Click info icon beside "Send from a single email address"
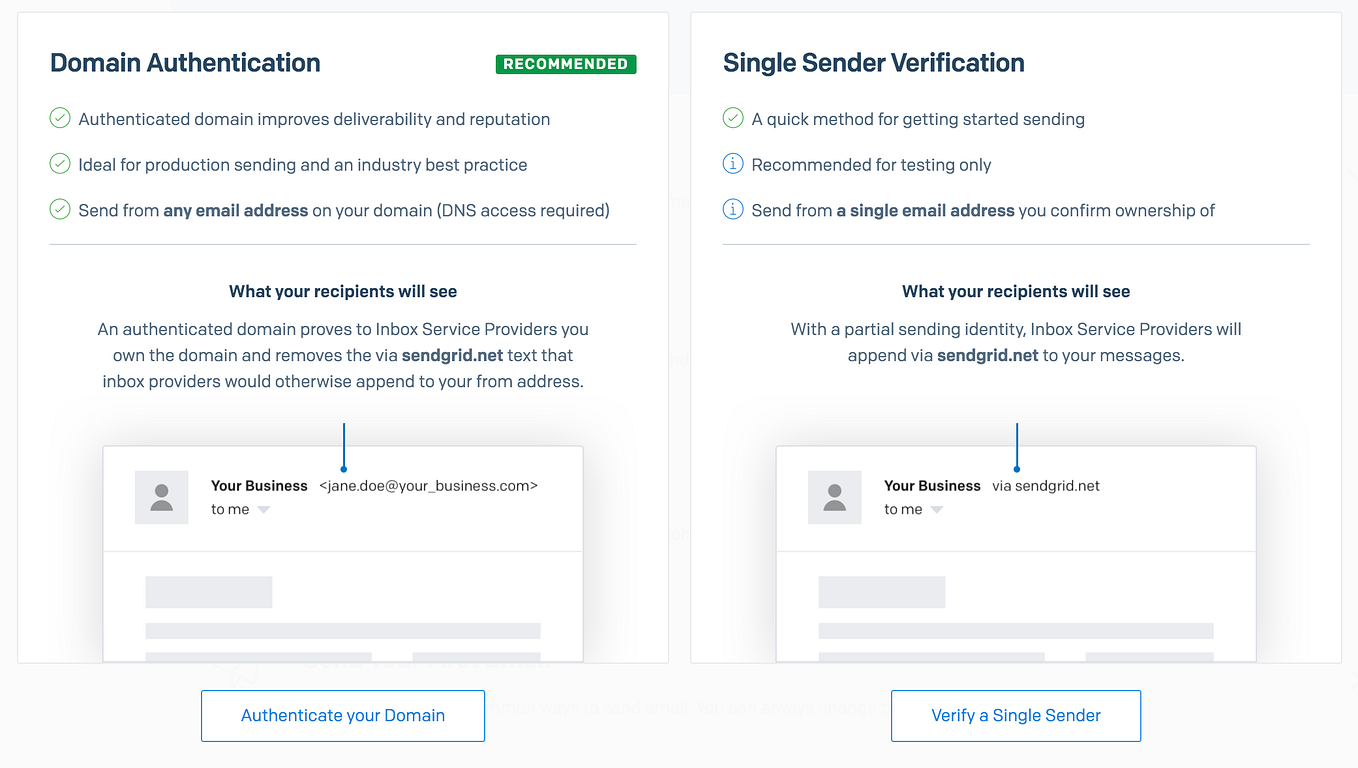 click(732, 210)
